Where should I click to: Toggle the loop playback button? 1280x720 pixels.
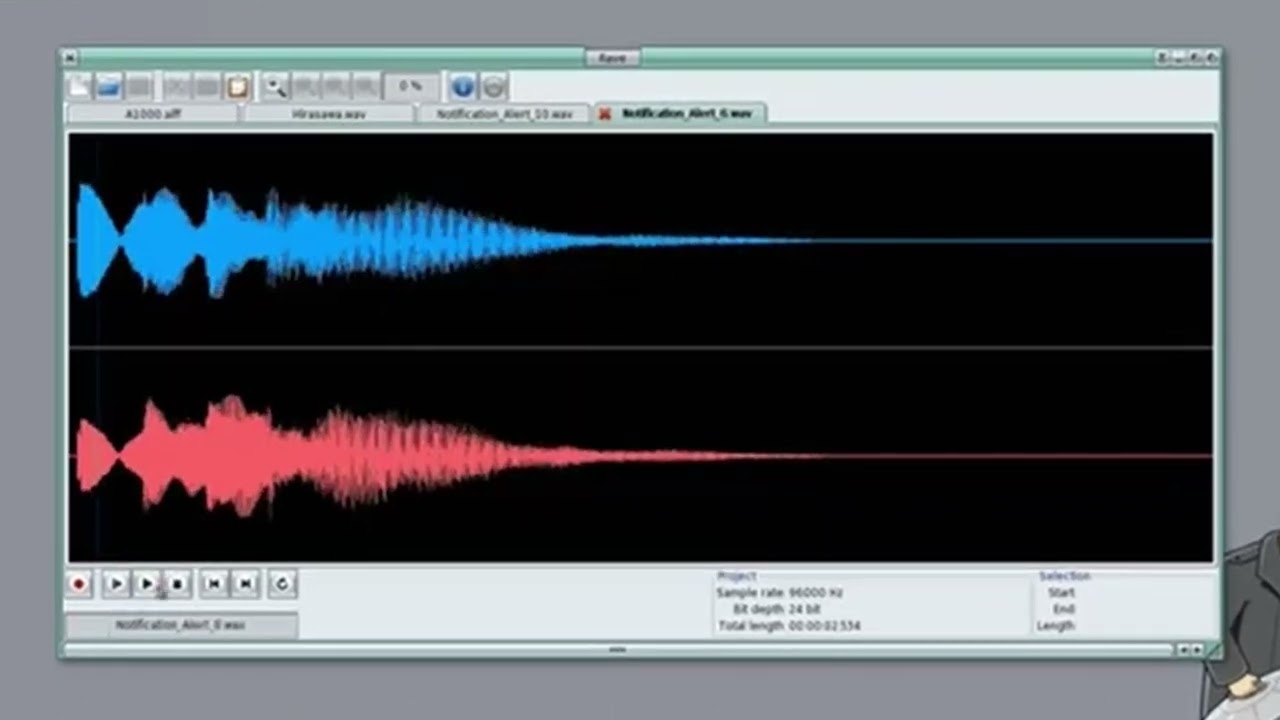click(x=282, y=584)
